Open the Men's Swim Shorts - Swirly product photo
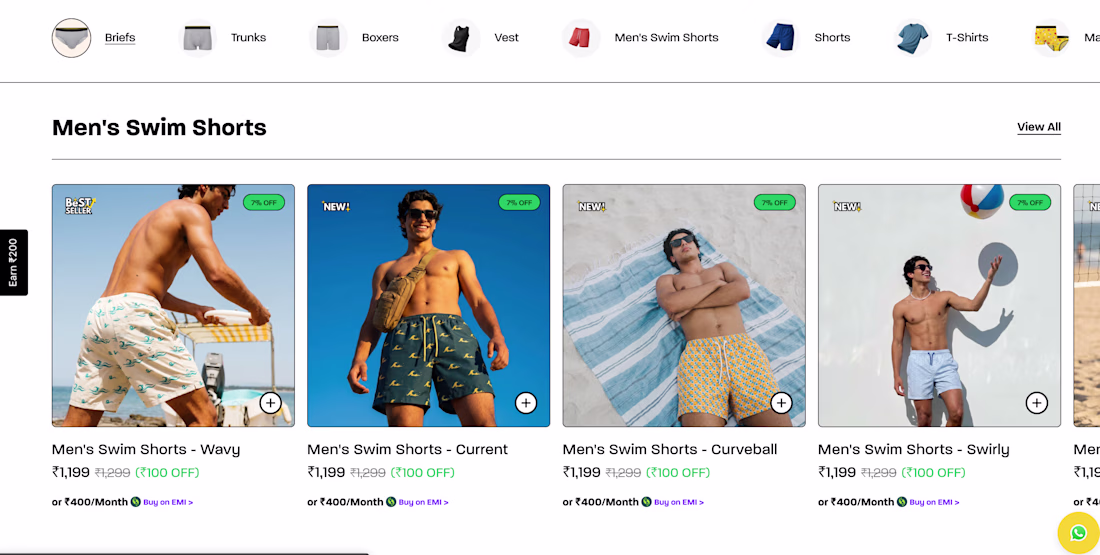The width and height of the screenshot is (1100, 555). point(939,305)
